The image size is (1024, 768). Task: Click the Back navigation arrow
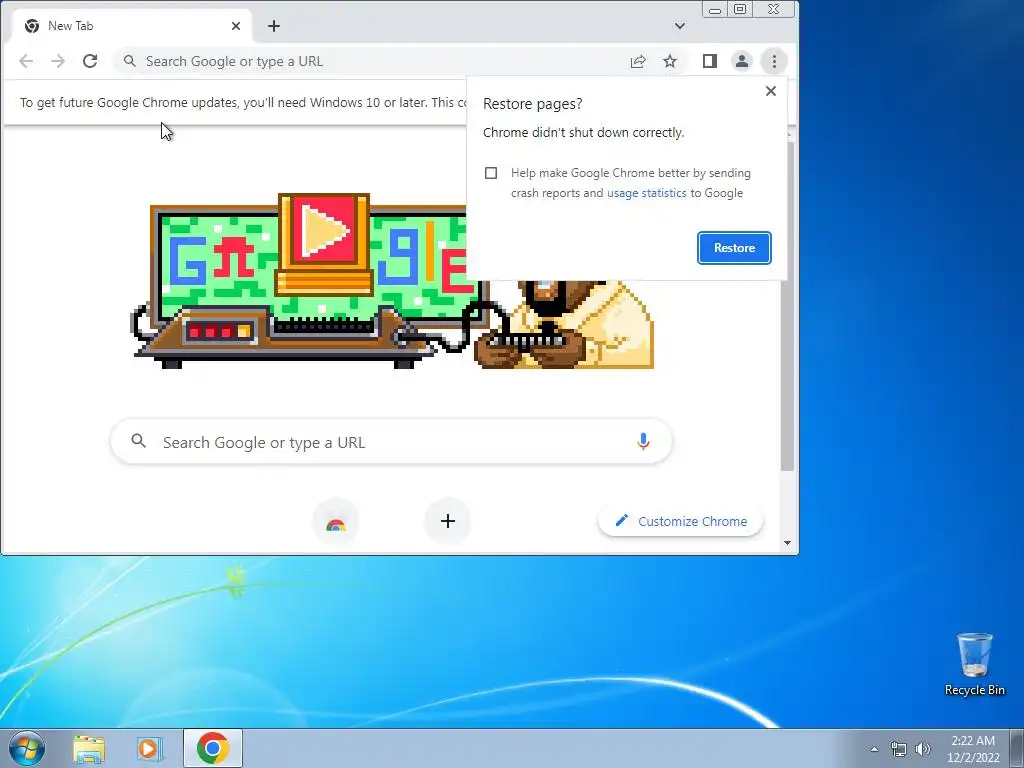26,61
